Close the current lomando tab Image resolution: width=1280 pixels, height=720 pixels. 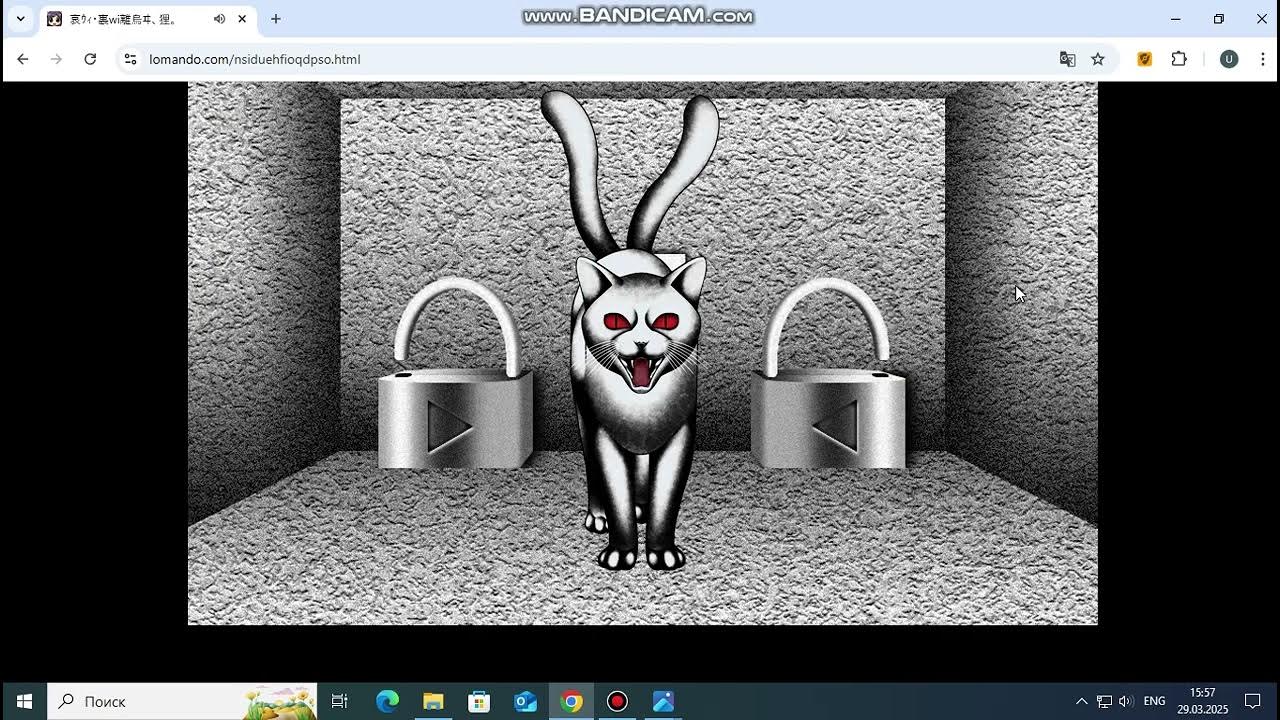[242, 19]
